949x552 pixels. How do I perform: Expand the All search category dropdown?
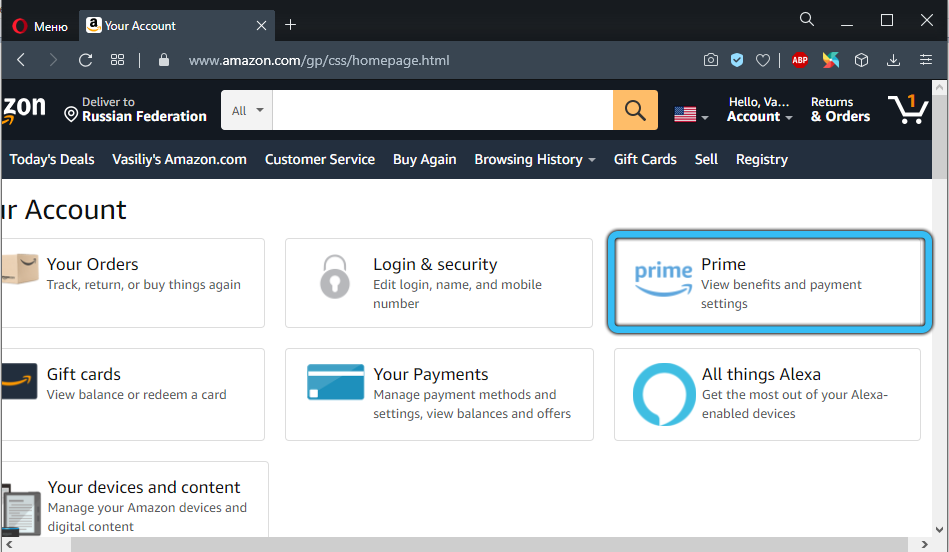tap(247, 110)
